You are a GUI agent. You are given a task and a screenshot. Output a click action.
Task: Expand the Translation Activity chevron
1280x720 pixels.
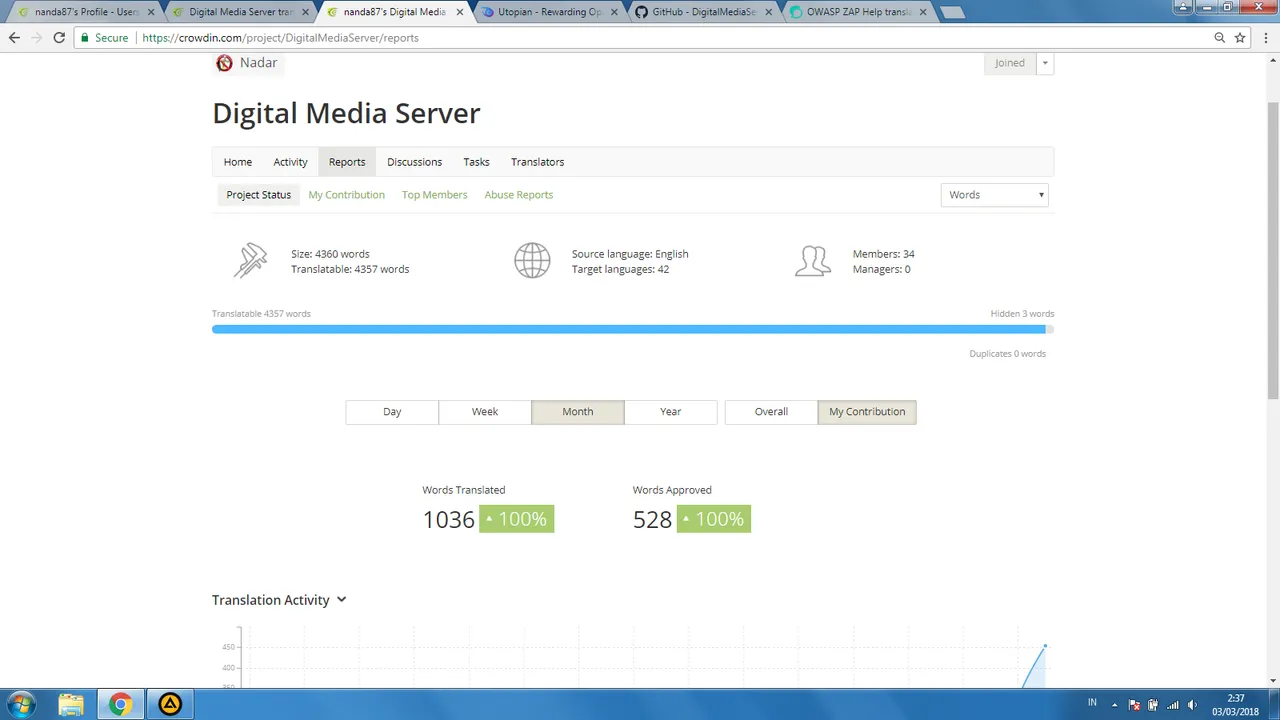[341, 600]
